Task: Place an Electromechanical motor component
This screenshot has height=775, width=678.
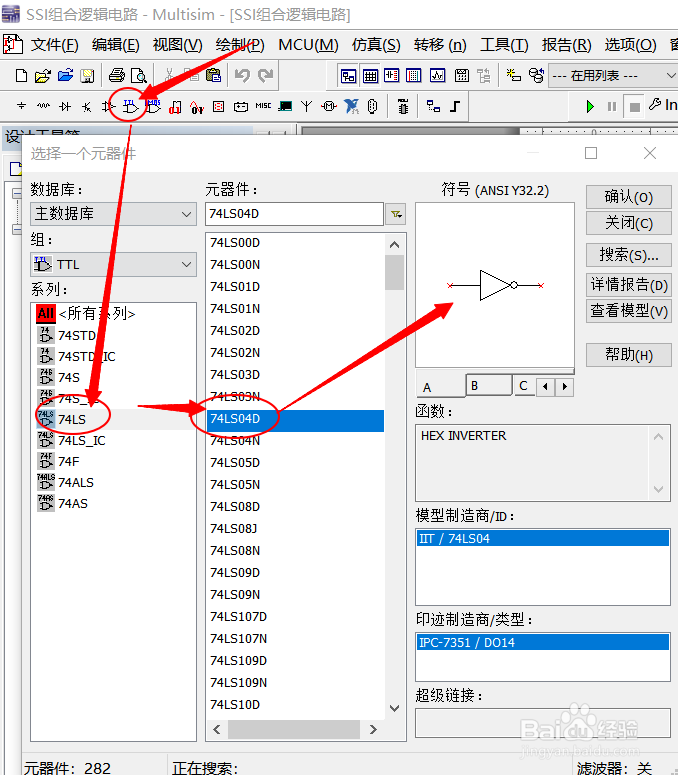Action: pos(329,106)
